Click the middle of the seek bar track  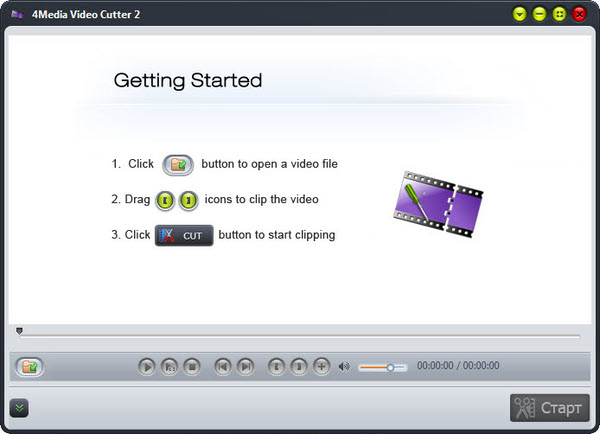coord(300,336)
